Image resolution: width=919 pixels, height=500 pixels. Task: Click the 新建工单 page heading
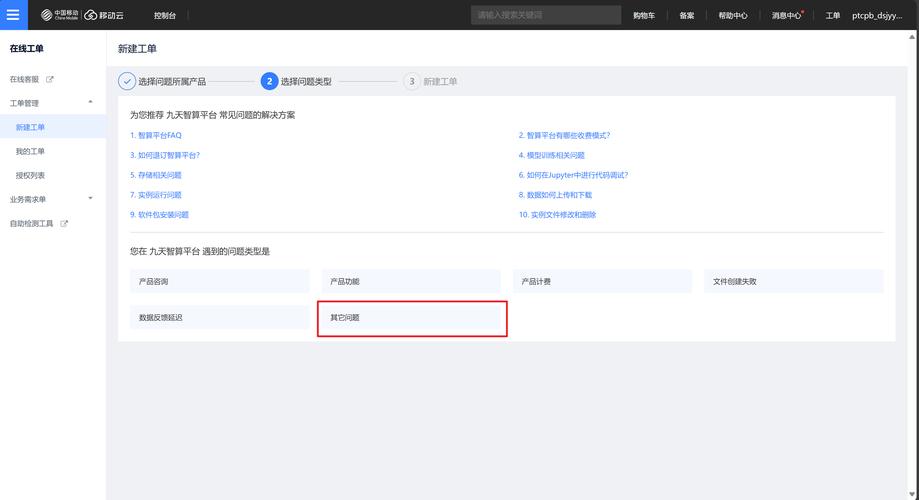tap(137, 49)
